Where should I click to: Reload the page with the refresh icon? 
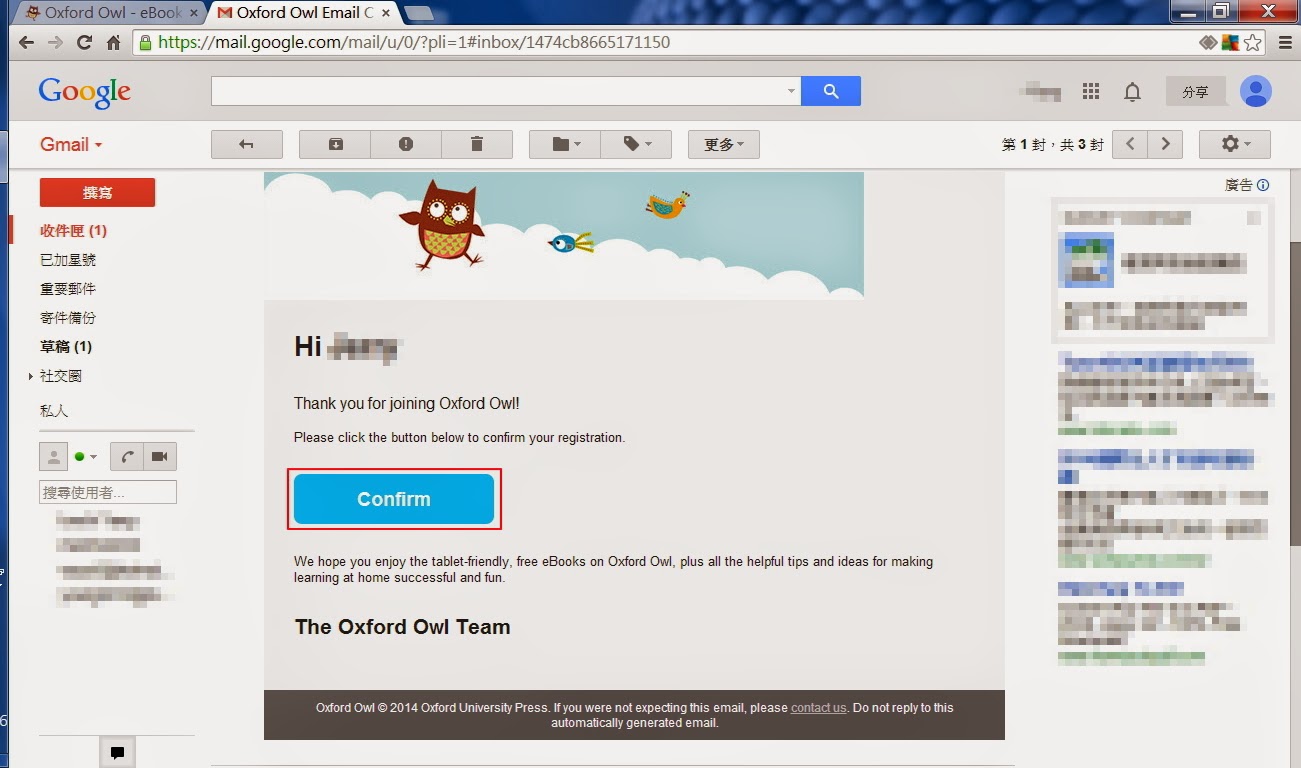click(84, 43)
